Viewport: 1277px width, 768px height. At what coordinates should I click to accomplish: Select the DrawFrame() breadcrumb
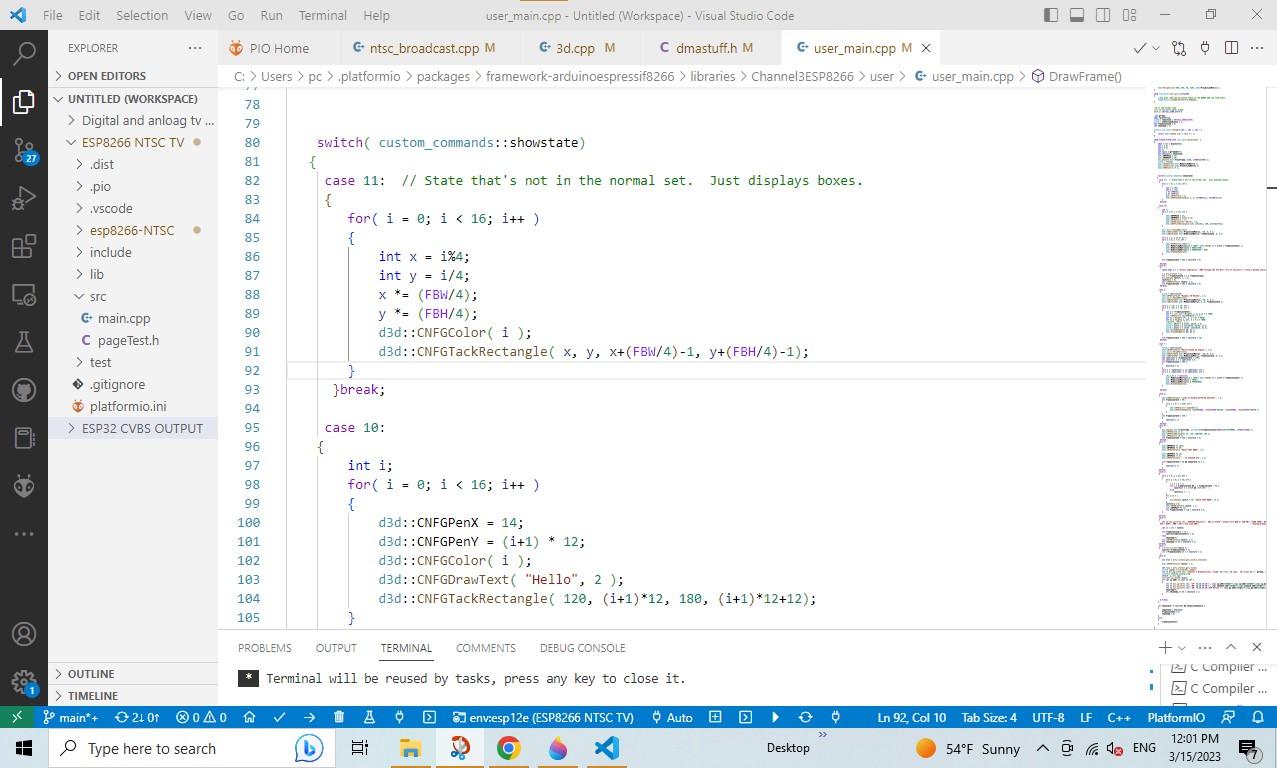pos(1083,76)
